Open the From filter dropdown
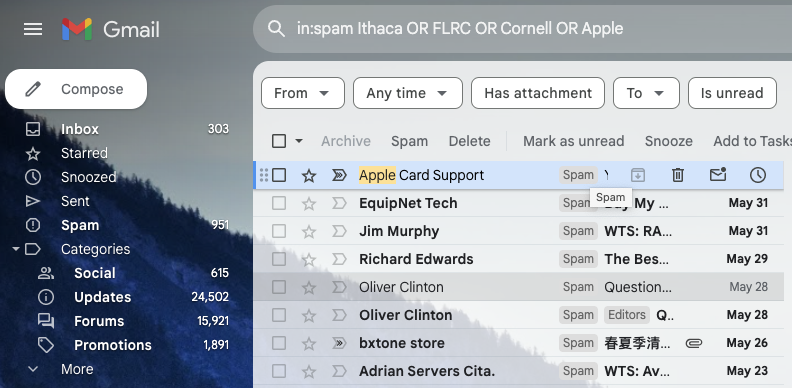792x388 pixels. (303, 93)
